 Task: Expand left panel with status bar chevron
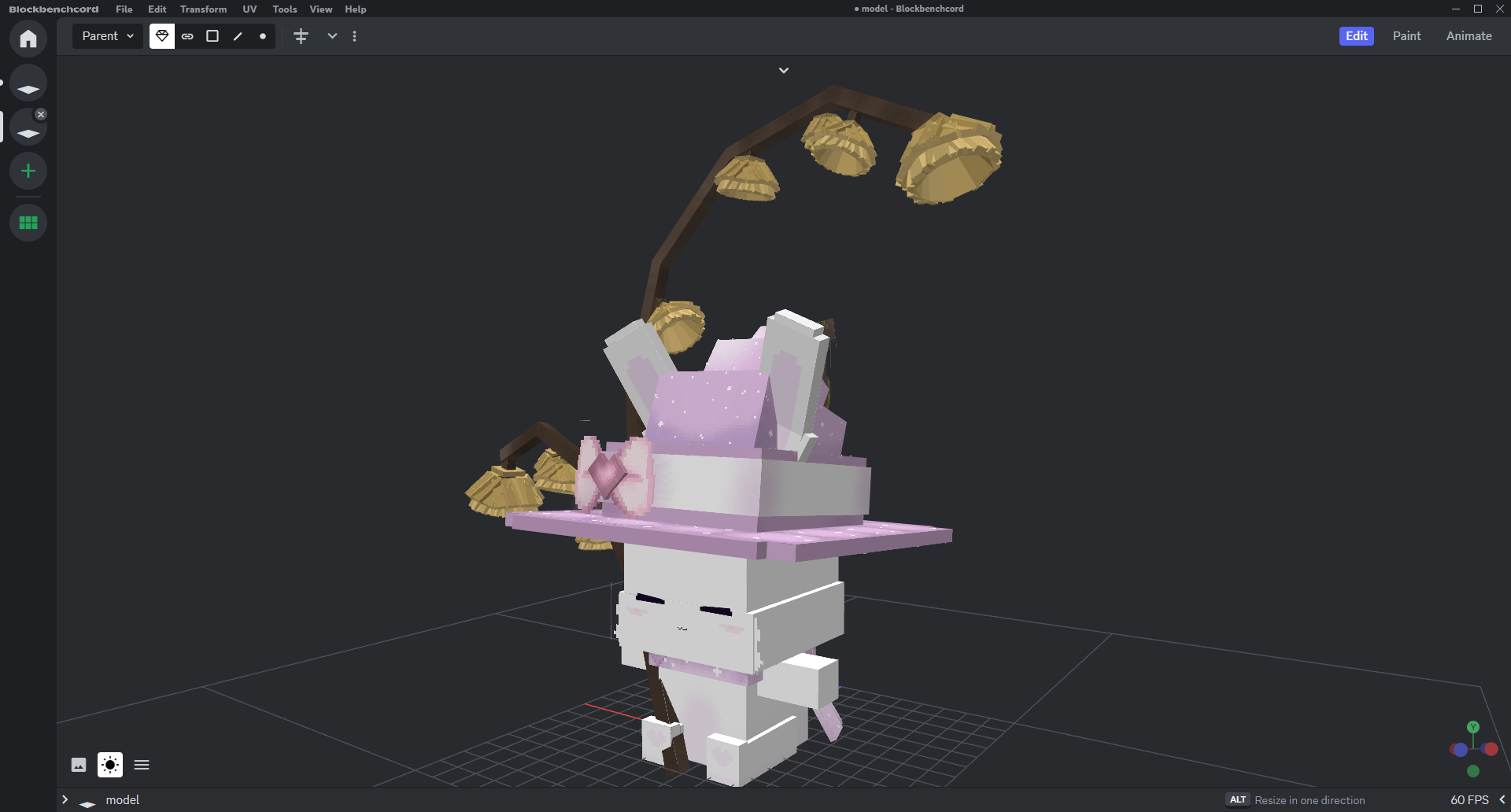coord(65,799)
